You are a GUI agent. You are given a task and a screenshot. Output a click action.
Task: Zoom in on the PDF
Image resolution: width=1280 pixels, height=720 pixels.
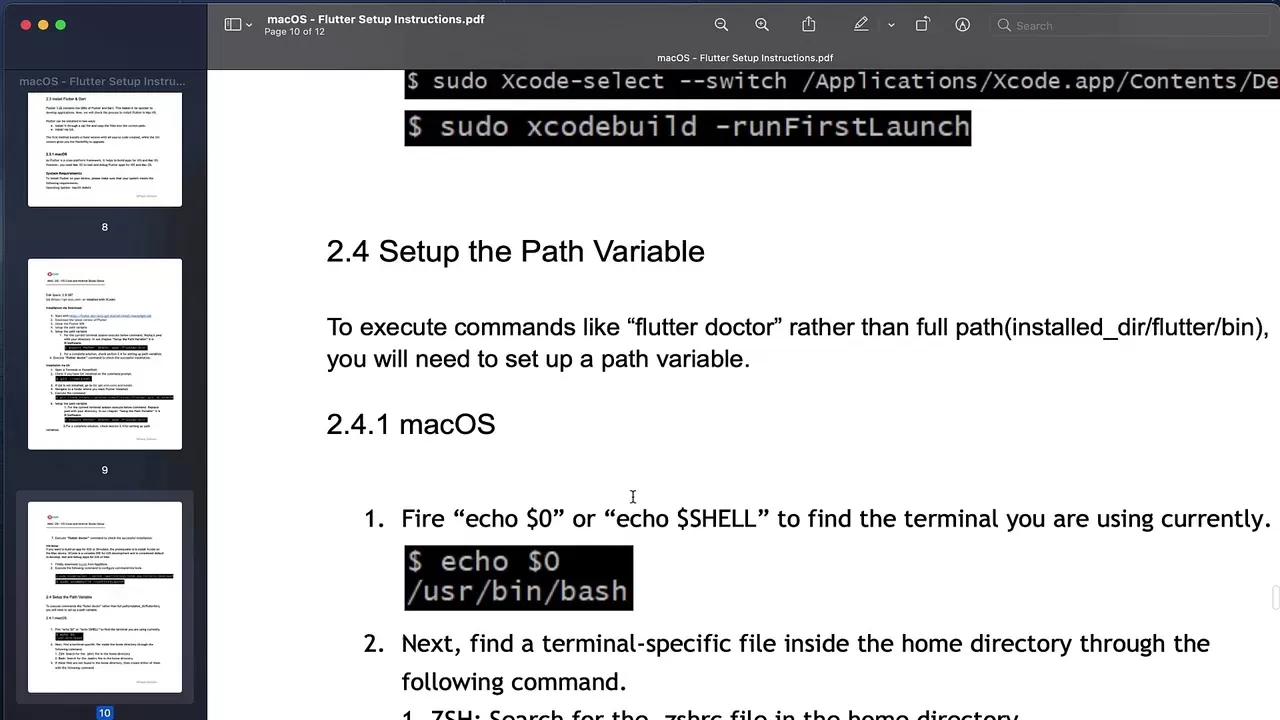[762, 25]
